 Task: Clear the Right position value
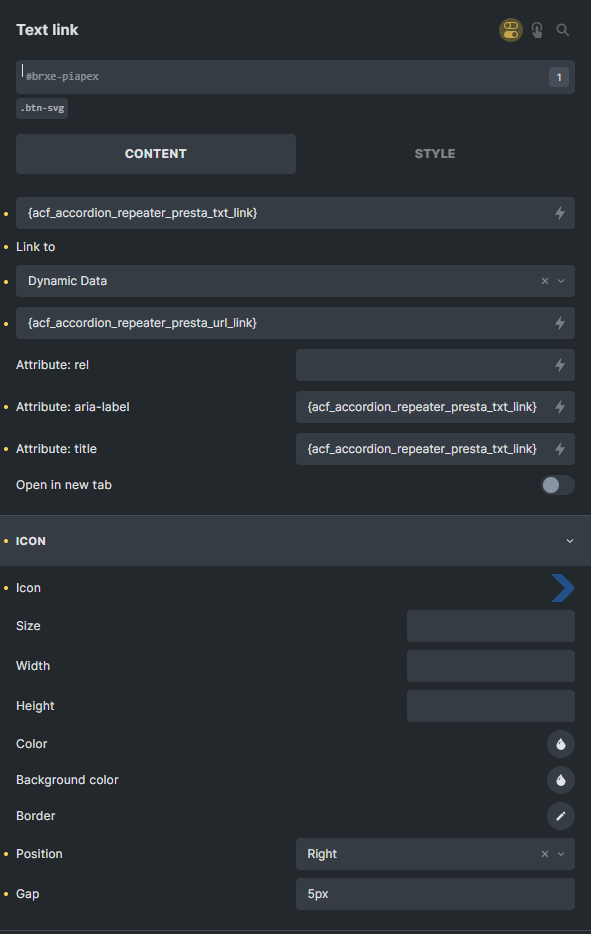click(x=545, y=854)
